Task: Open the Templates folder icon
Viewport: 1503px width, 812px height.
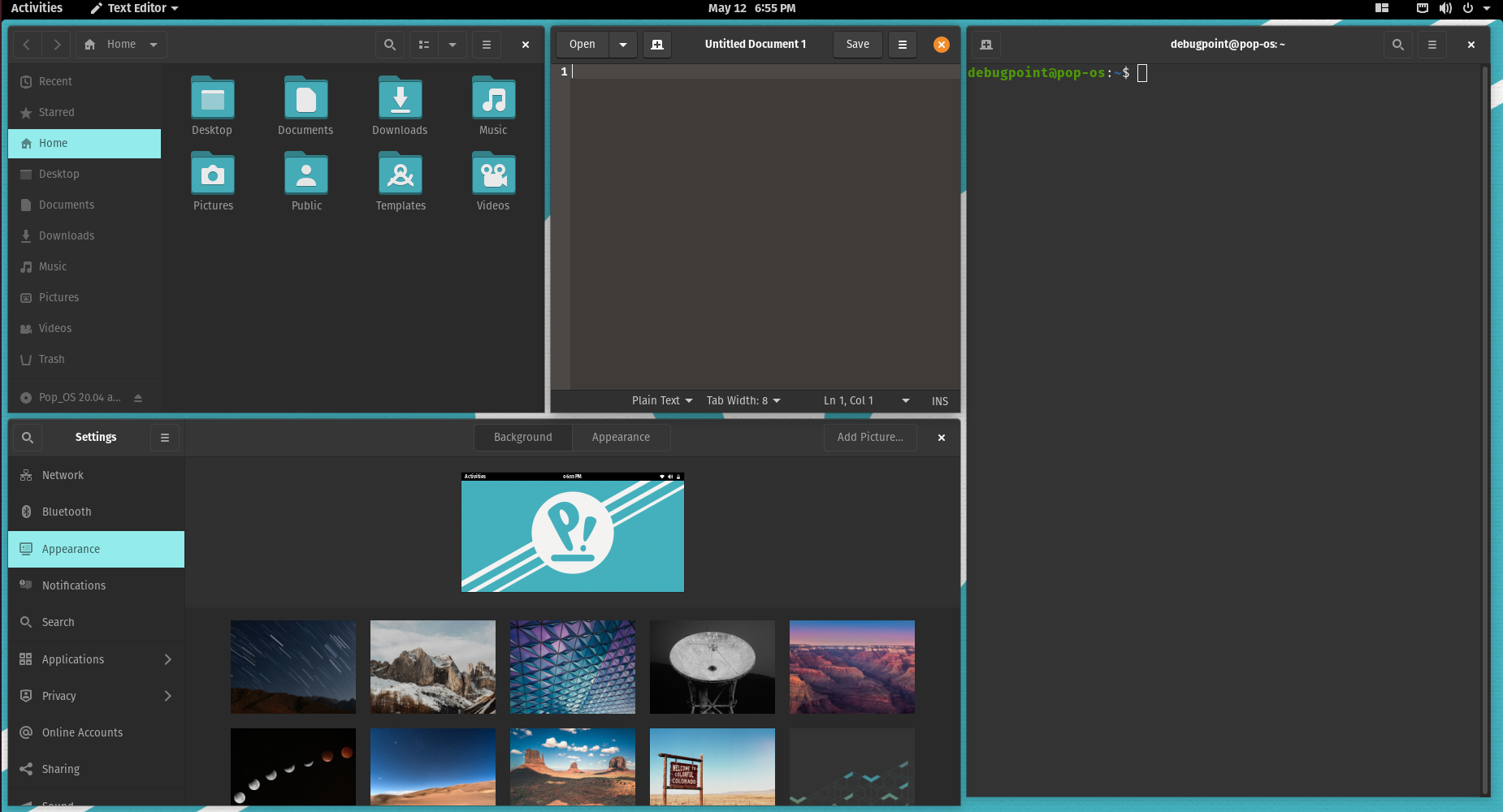Action: coord(401,175)
